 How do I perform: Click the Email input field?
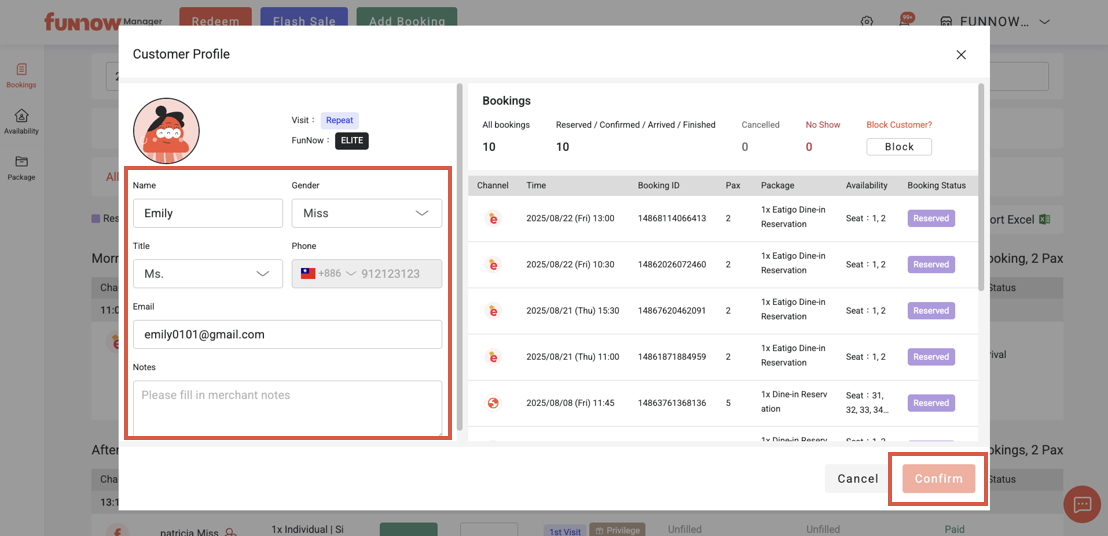pos(287,335)
